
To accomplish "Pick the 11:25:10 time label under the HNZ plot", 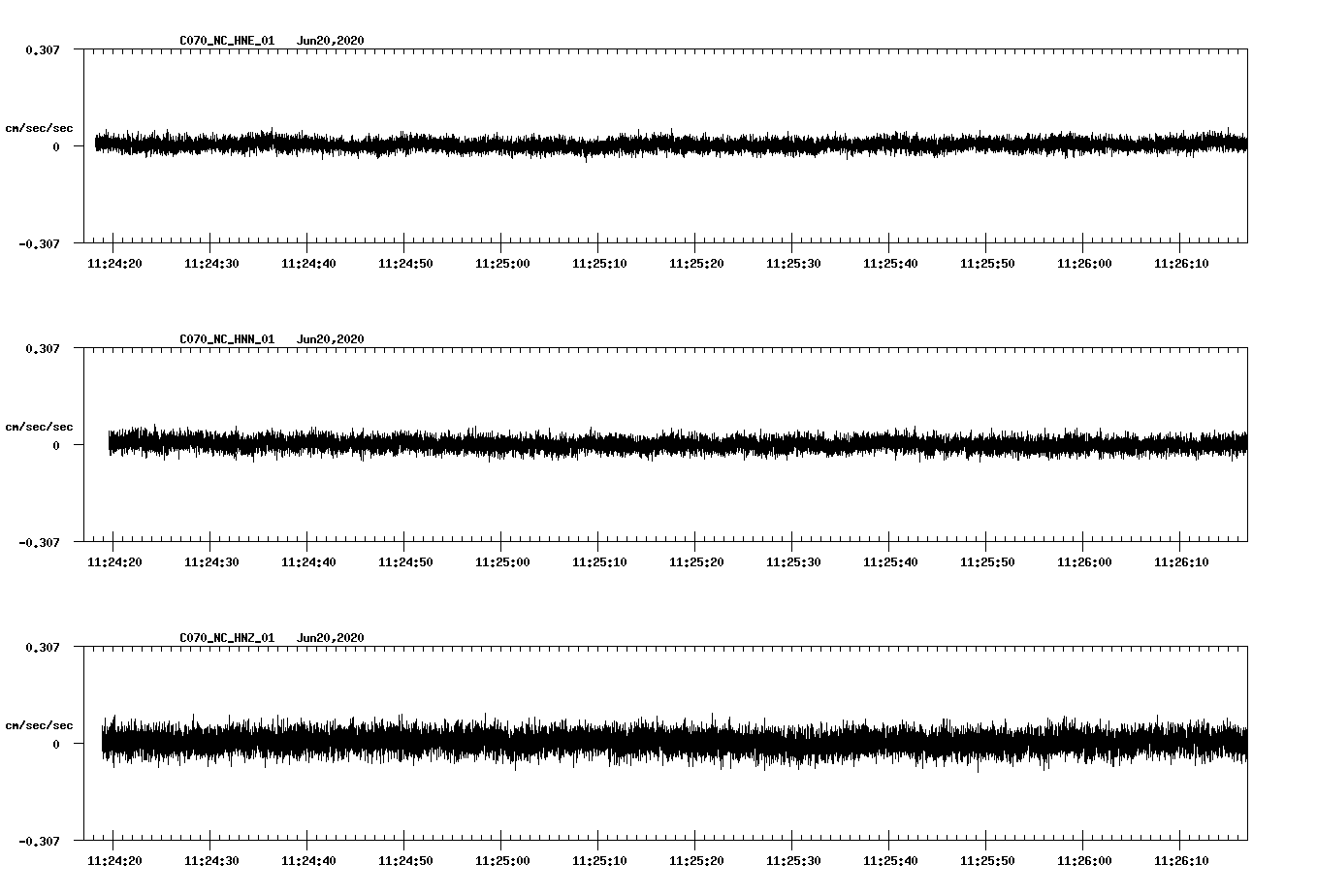I will coord(599,861).
